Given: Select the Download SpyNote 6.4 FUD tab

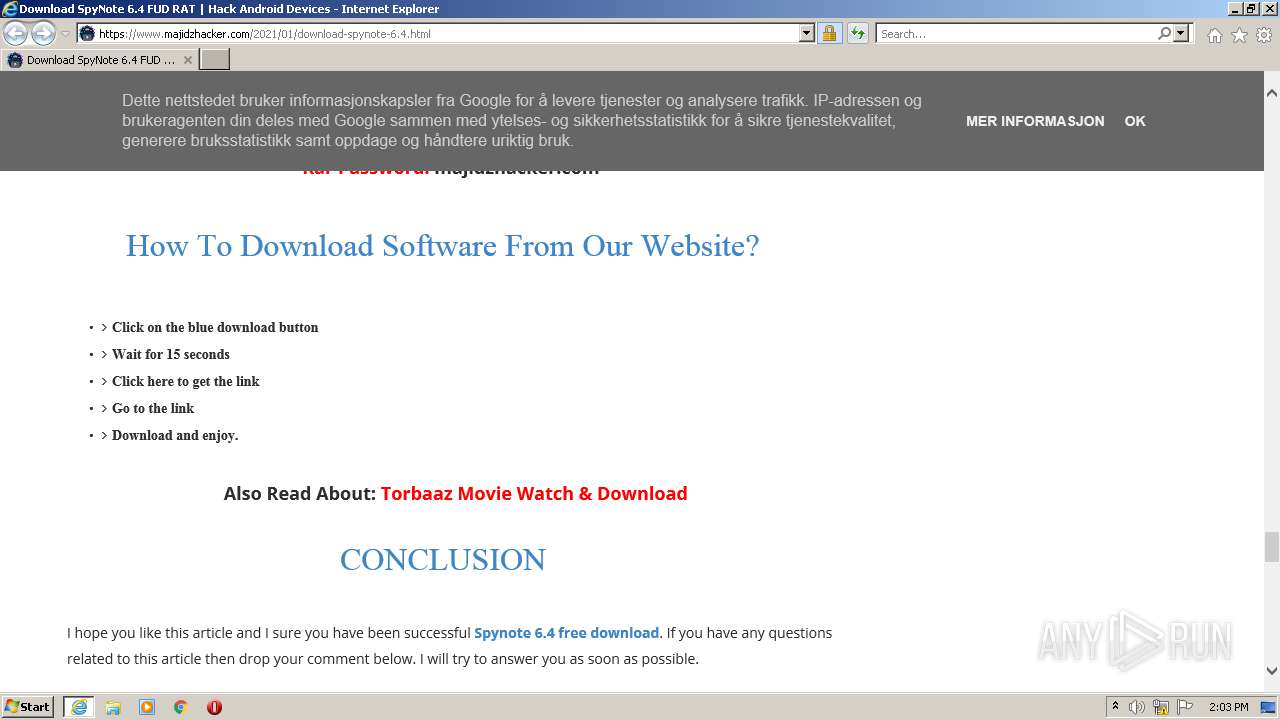Looking at the screenshot, I should (x=99, y=60).
